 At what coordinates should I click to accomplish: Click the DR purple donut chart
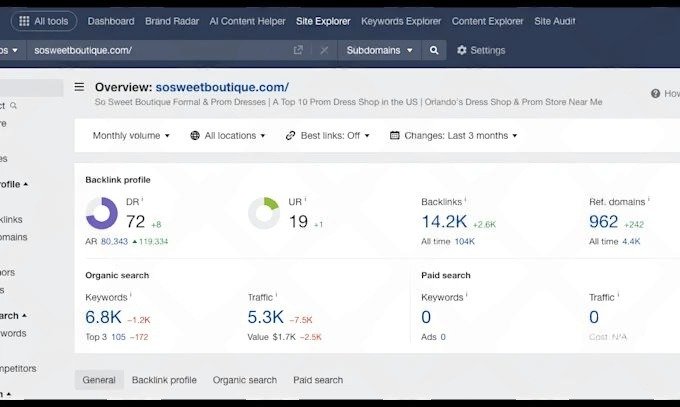pos(102,212)
